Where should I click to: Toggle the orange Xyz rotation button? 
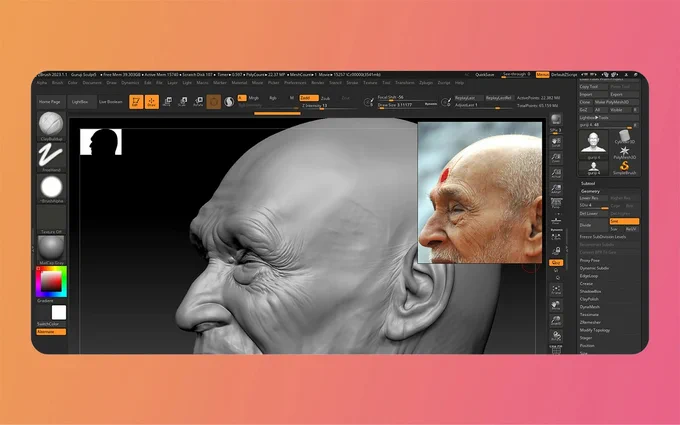556,263
